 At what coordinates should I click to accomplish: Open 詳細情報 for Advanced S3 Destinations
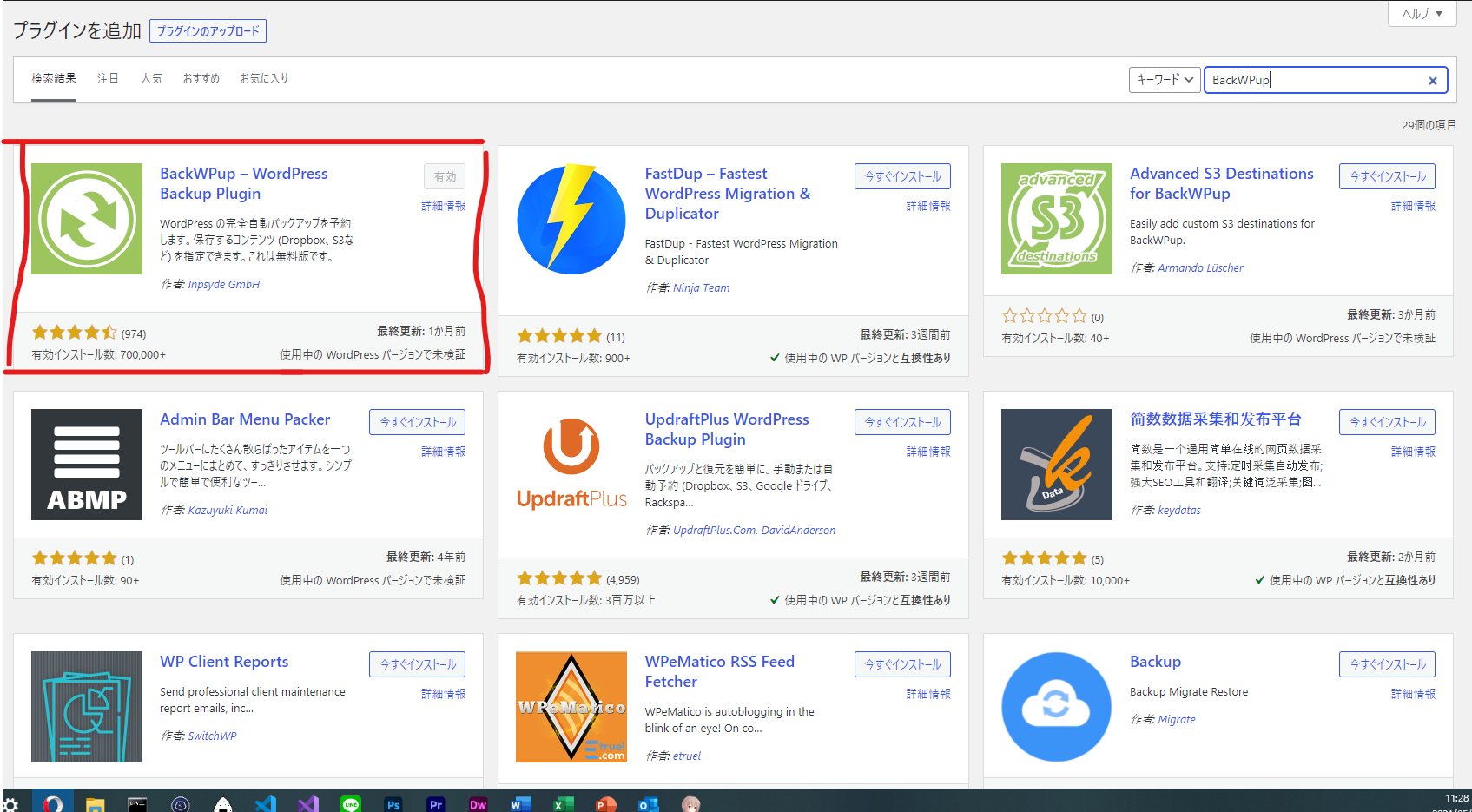coord(1413,206)
